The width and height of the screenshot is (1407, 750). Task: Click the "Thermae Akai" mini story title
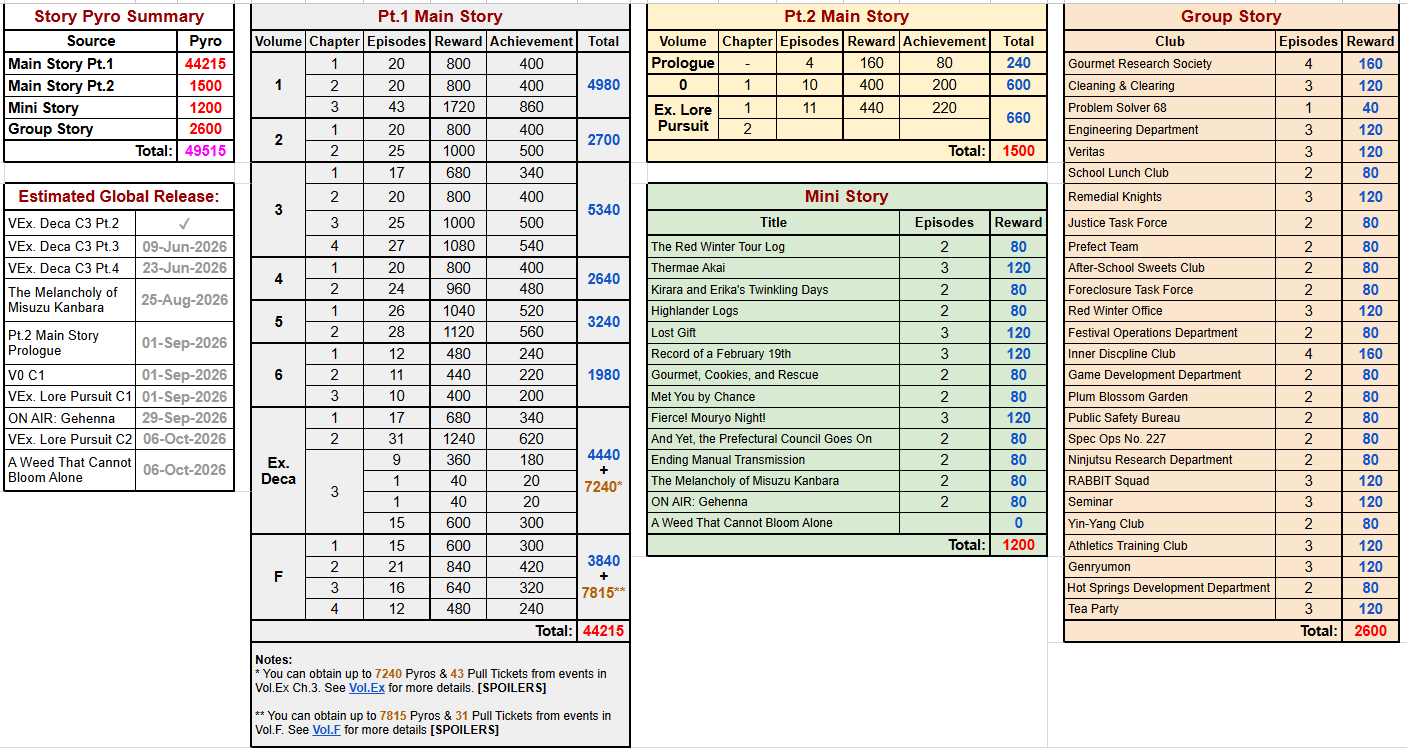tap(688, 268)
